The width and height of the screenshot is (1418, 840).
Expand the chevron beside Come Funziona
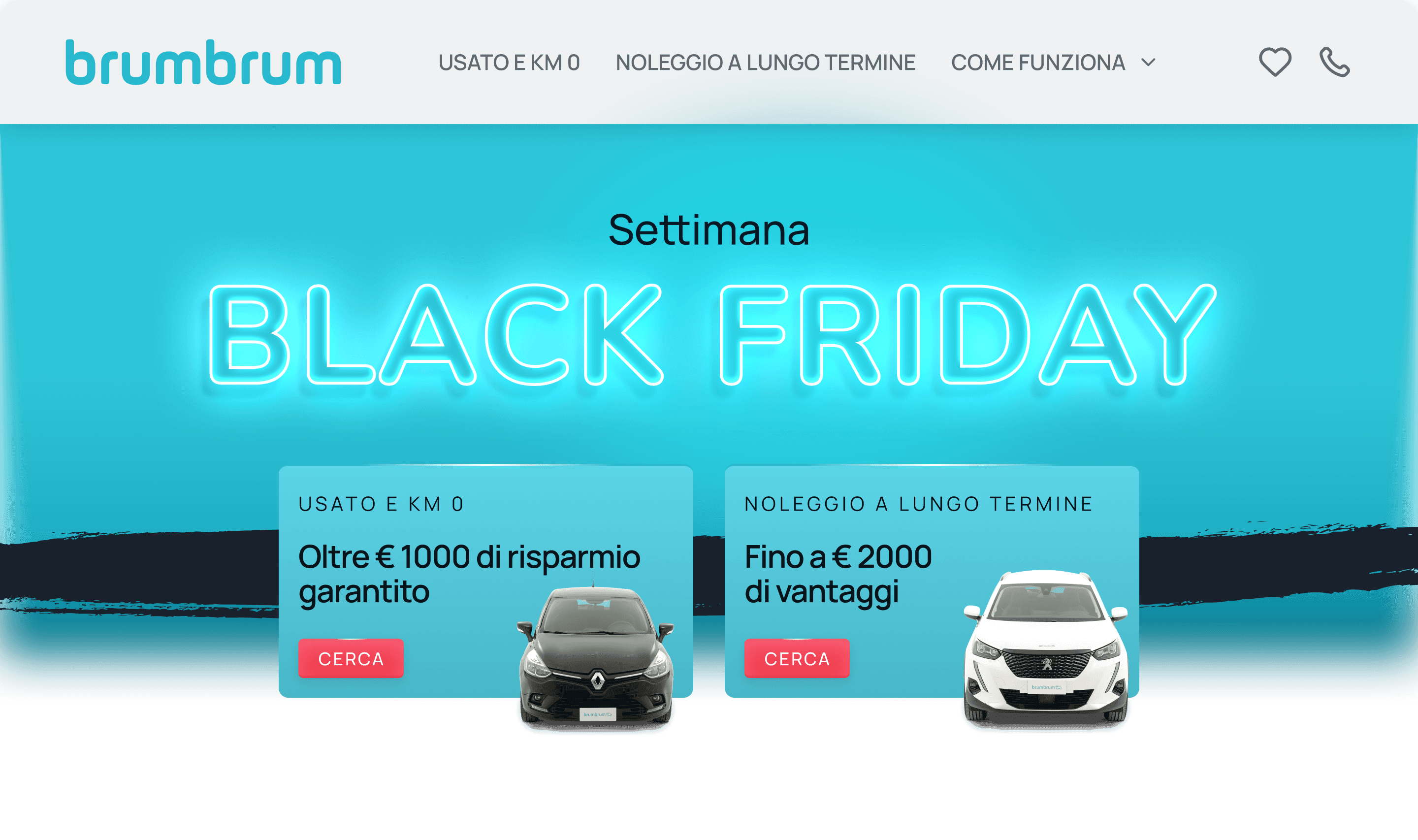point(1148,62)
